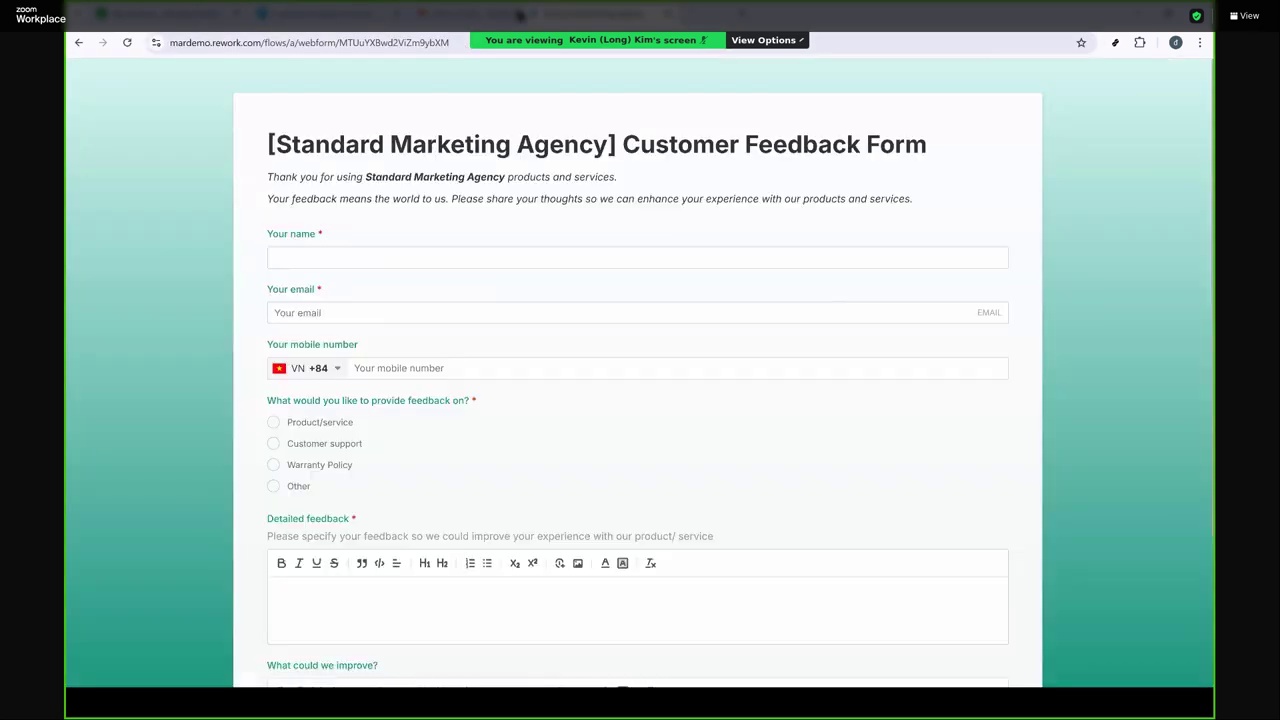Click the browser address bar URL
The height and width of the screenshot is (720, 1280).
tap(309, 43)
